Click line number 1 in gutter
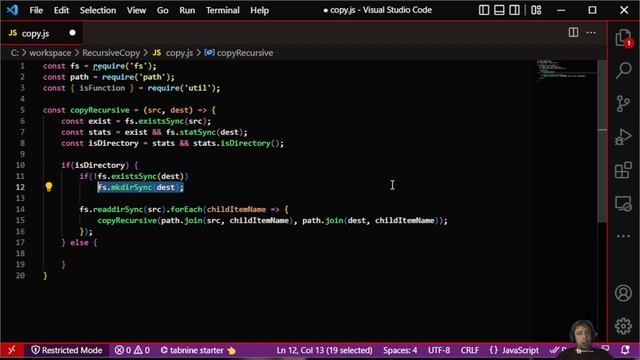This screenshot has height=360, width=640. point(22,66)
